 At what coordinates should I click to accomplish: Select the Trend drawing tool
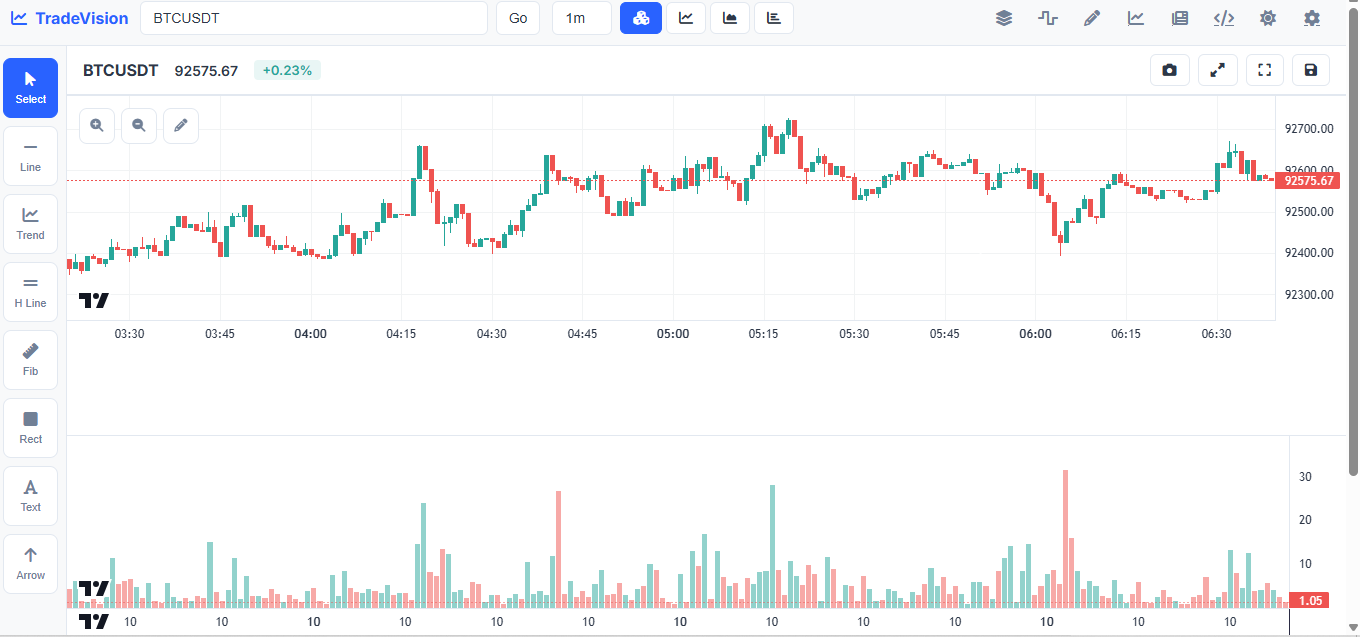click(x=30, y=222)
